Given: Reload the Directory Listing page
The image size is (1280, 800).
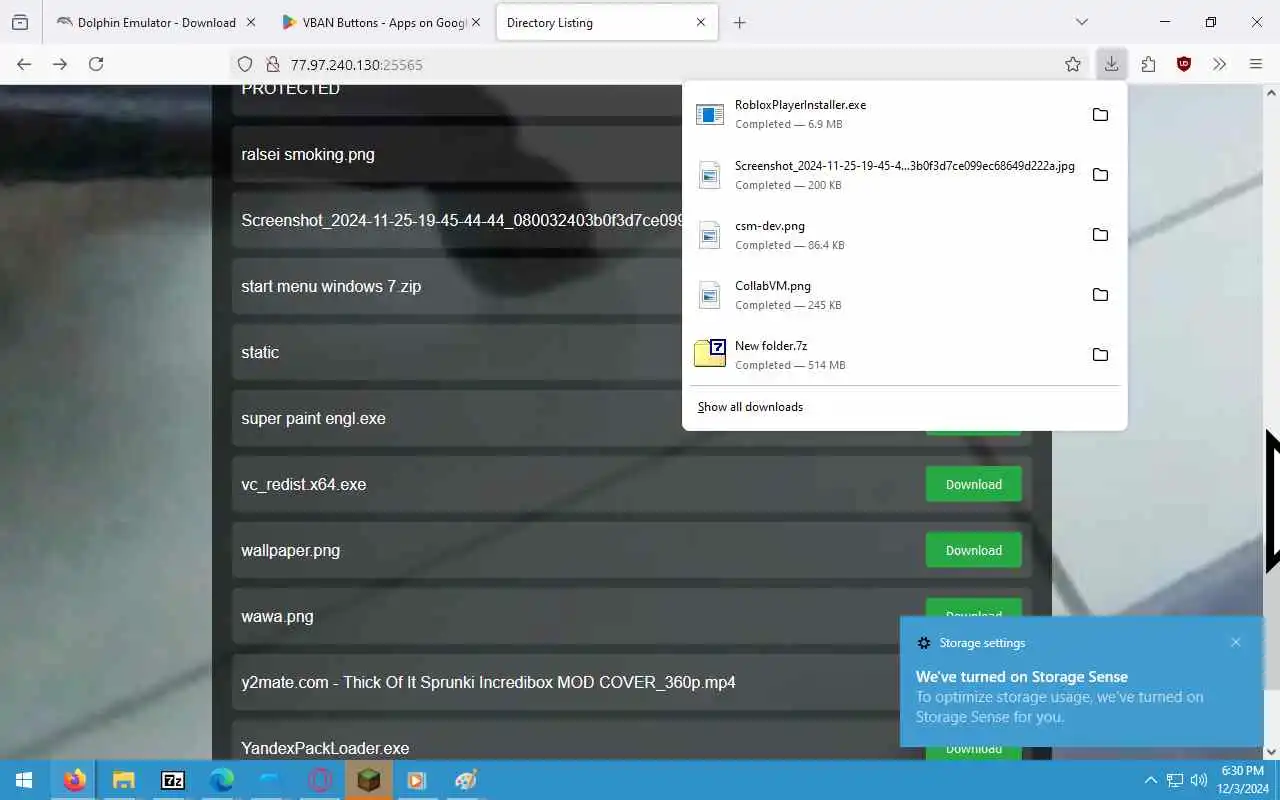Looking at the screenshot, I should 96,64.
